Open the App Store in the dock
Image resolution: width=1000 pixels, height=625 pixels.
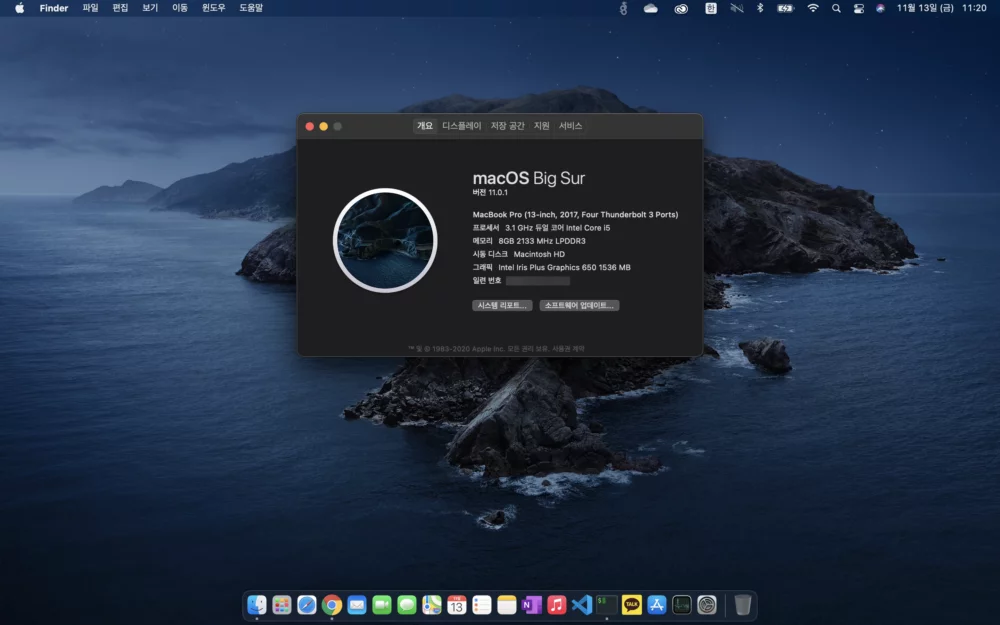click(x=656, y=605)
